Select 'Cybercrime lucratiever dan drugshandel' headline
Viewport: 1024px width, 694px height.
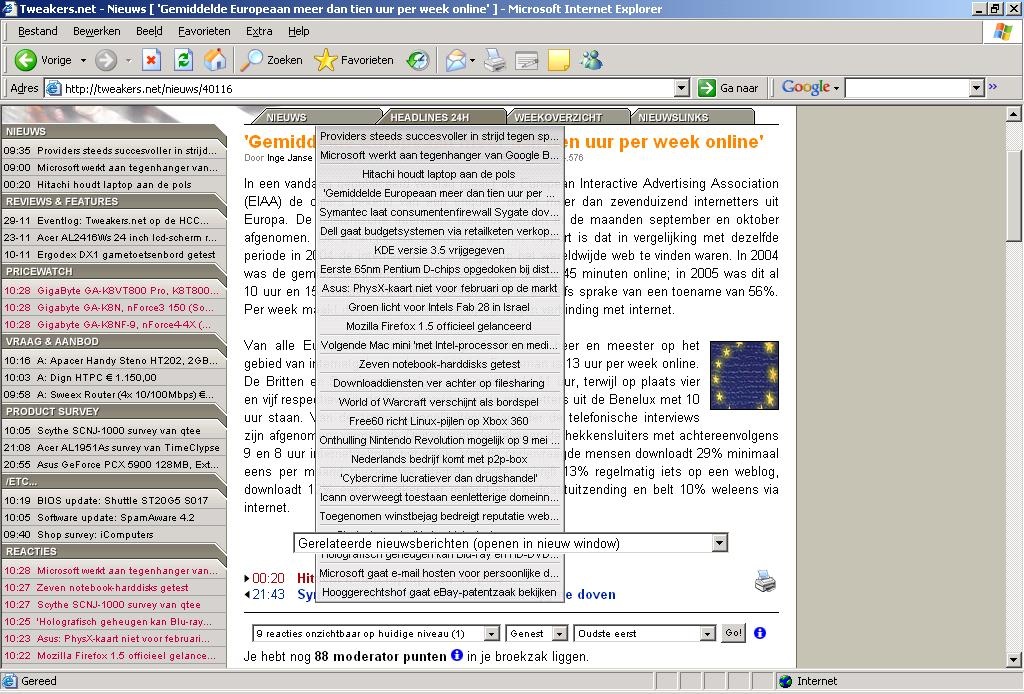(439, 478)
